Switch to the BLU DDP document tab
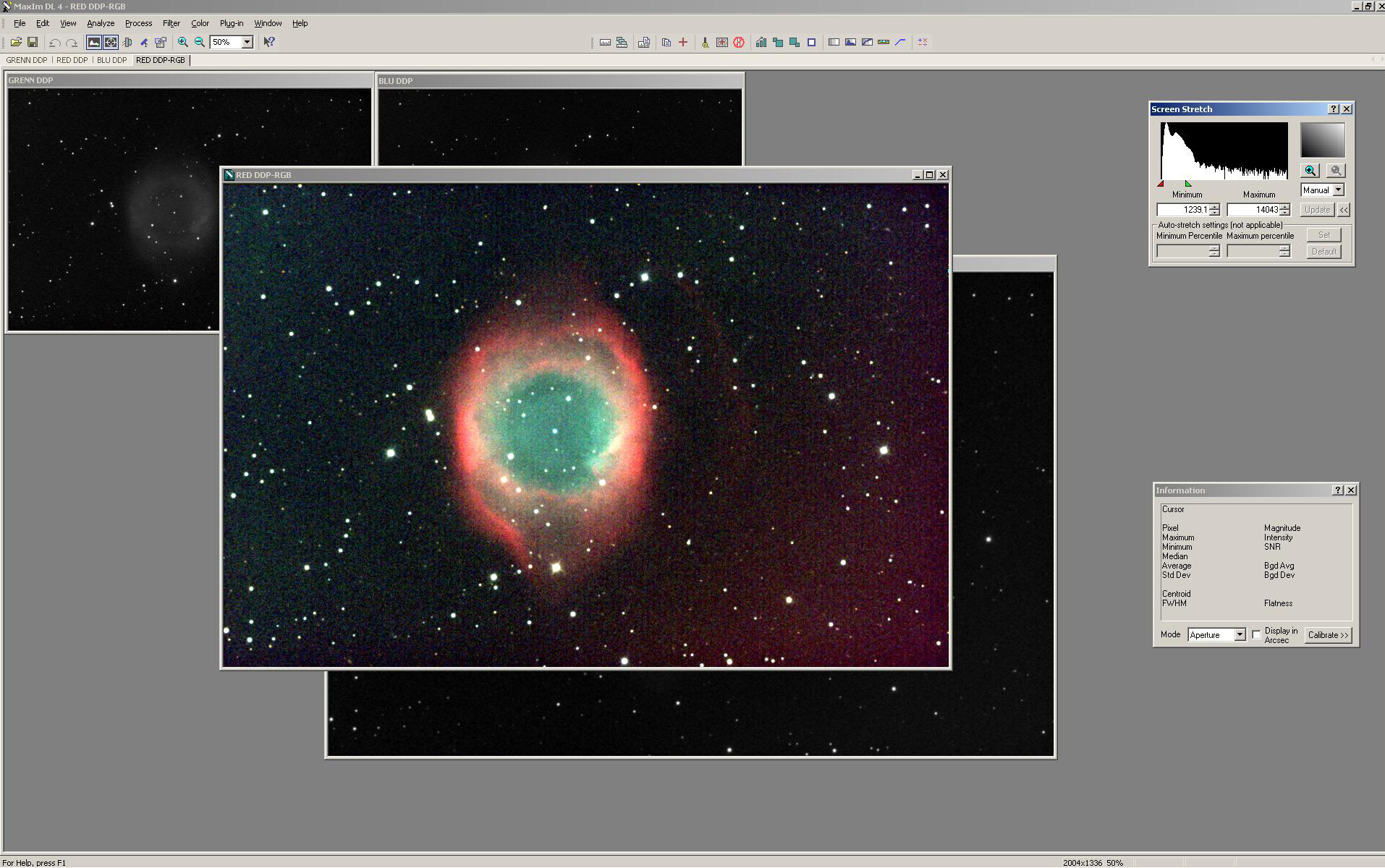1385x868 pixels. pos(112,60)
